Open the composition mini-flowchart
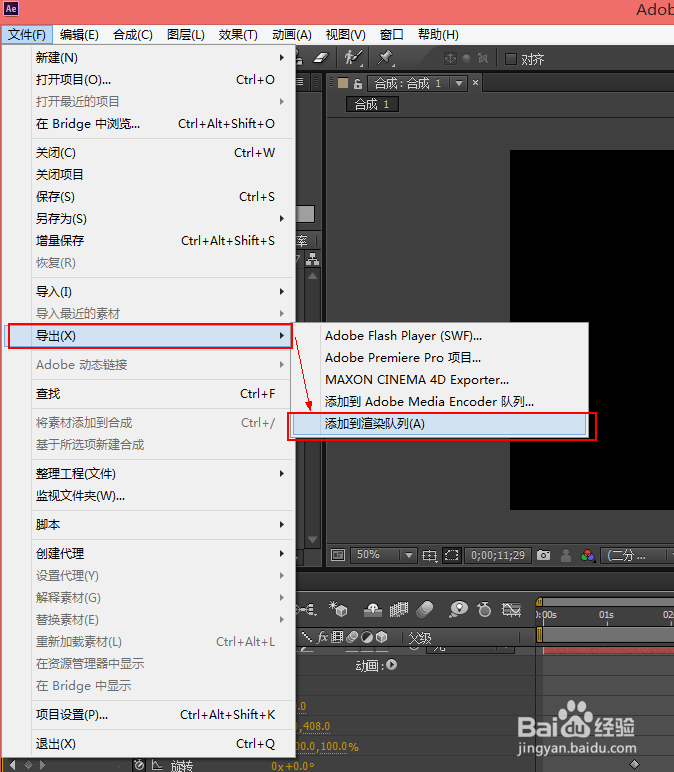This screenshot has width=674, height=772. (307, 610)
